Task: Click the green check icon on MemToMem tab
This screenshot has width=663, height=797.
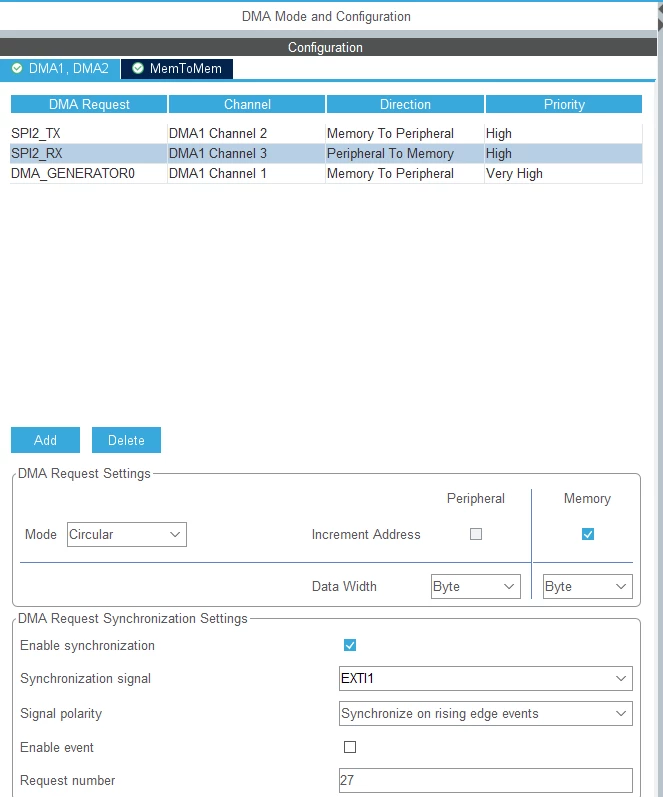Action: 138,68
